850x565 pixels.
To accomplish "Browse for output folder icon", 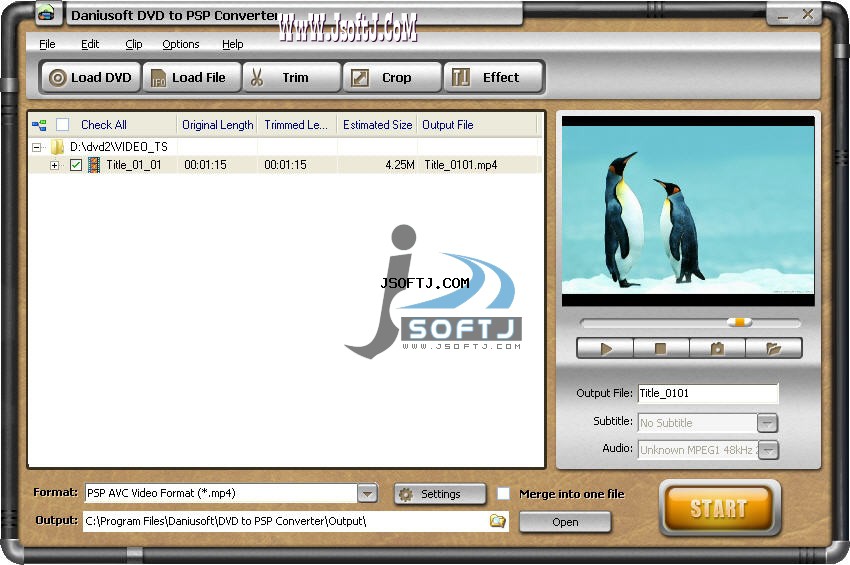I will pos(497,521).
